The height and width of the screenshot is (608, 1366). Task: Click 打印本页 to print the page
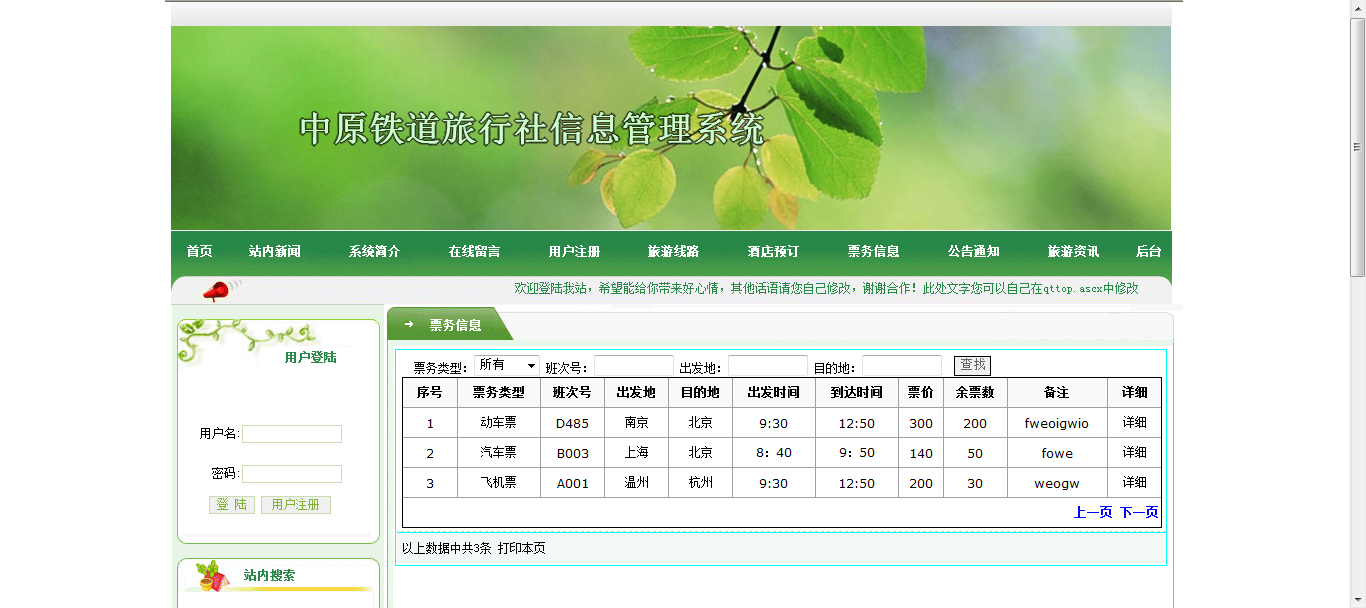[522, 548]
